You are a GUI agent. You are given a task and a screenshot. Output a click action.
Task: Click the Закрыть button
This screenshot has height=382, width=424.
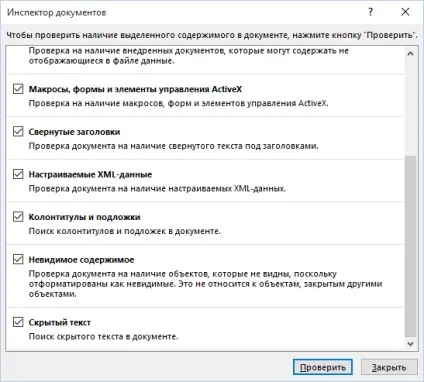(389, 367)
